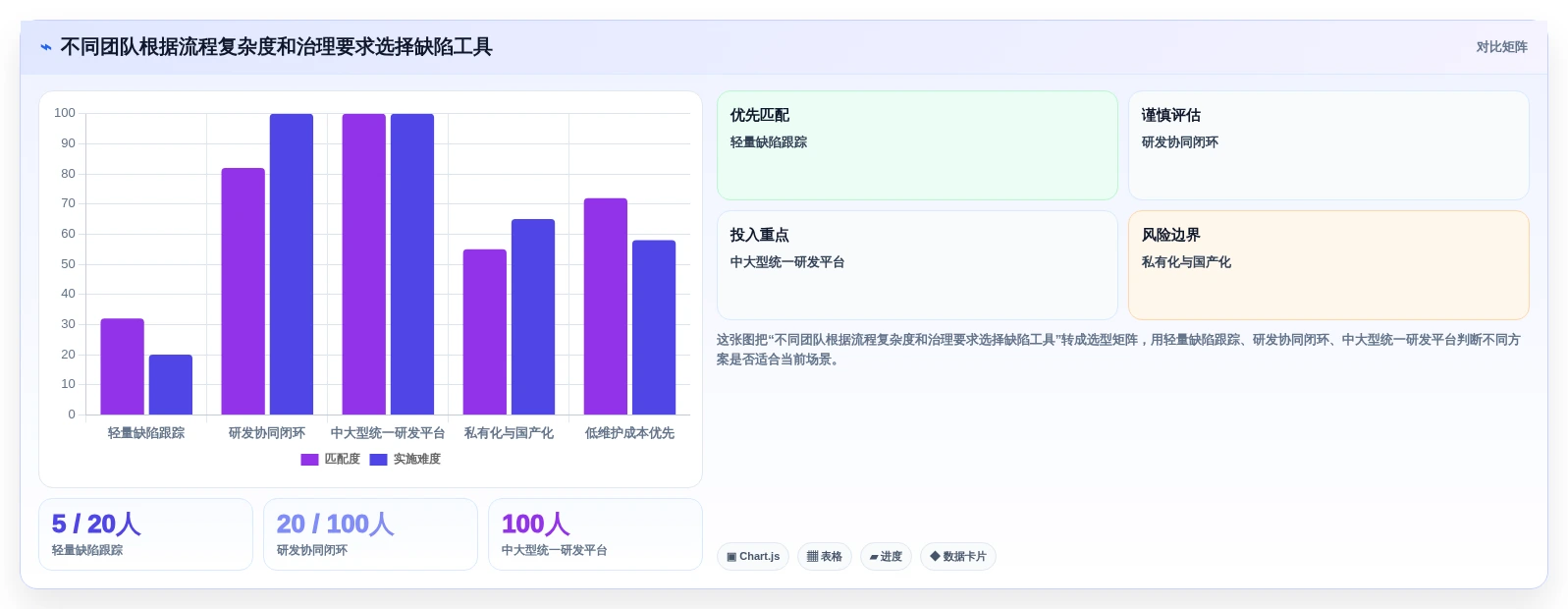Click the 匹配度 legend text

343,460
